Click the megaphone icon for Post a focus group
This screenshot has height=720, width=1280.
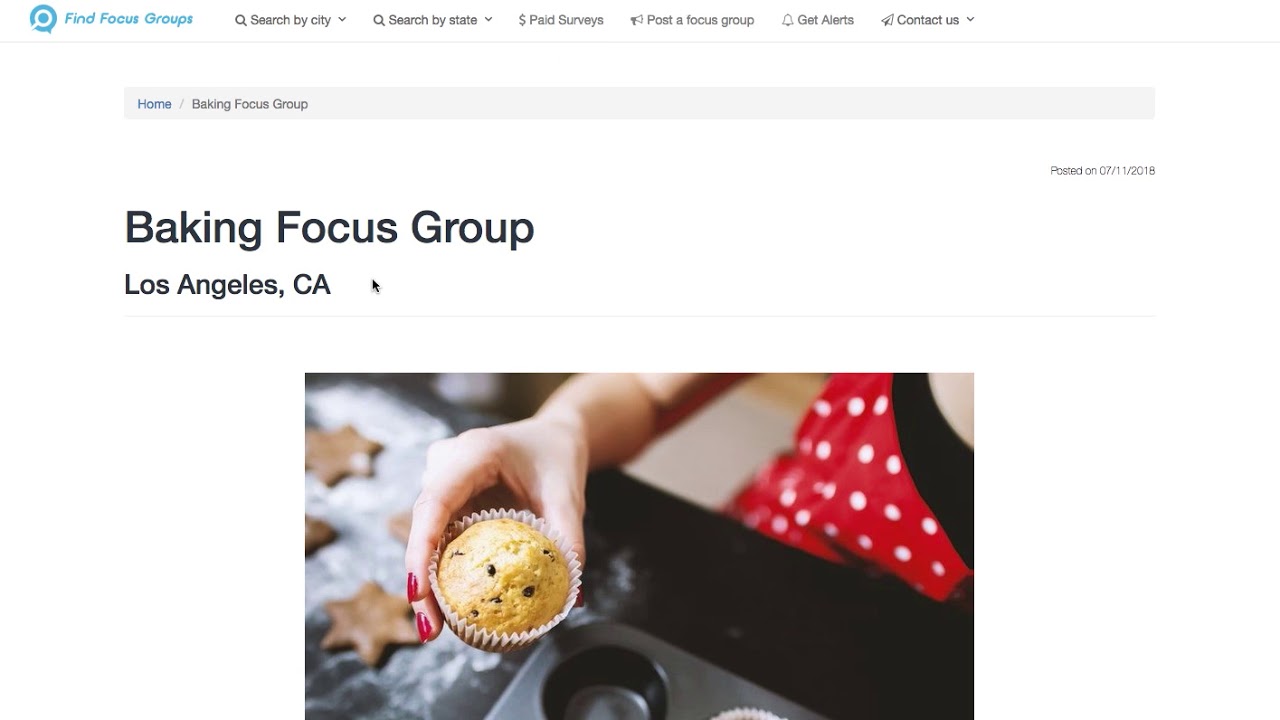[637, 20]
